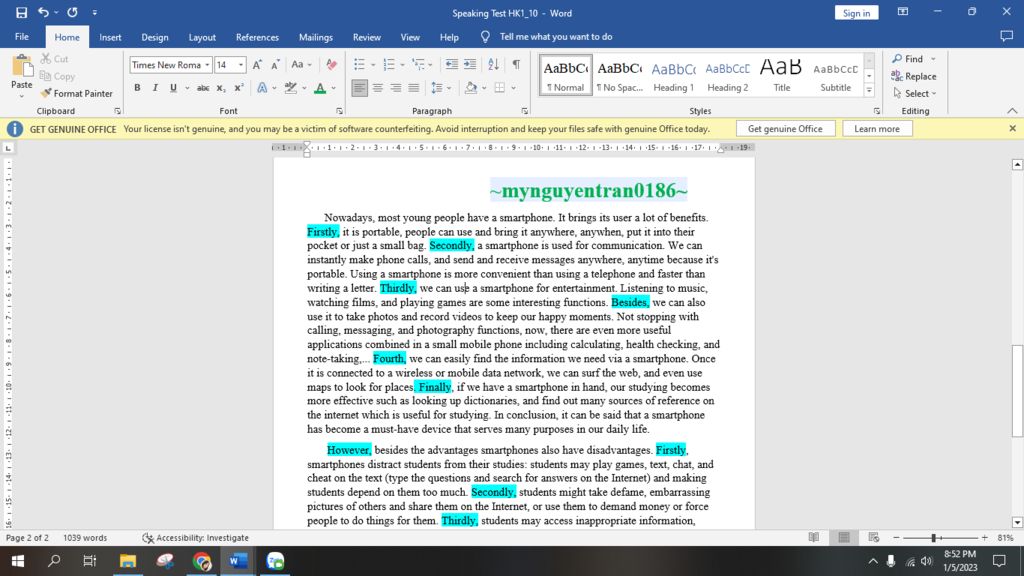Open Chrome from the taskbar
This screenshot has height=576, width=1024.
(x=202, y=561)
